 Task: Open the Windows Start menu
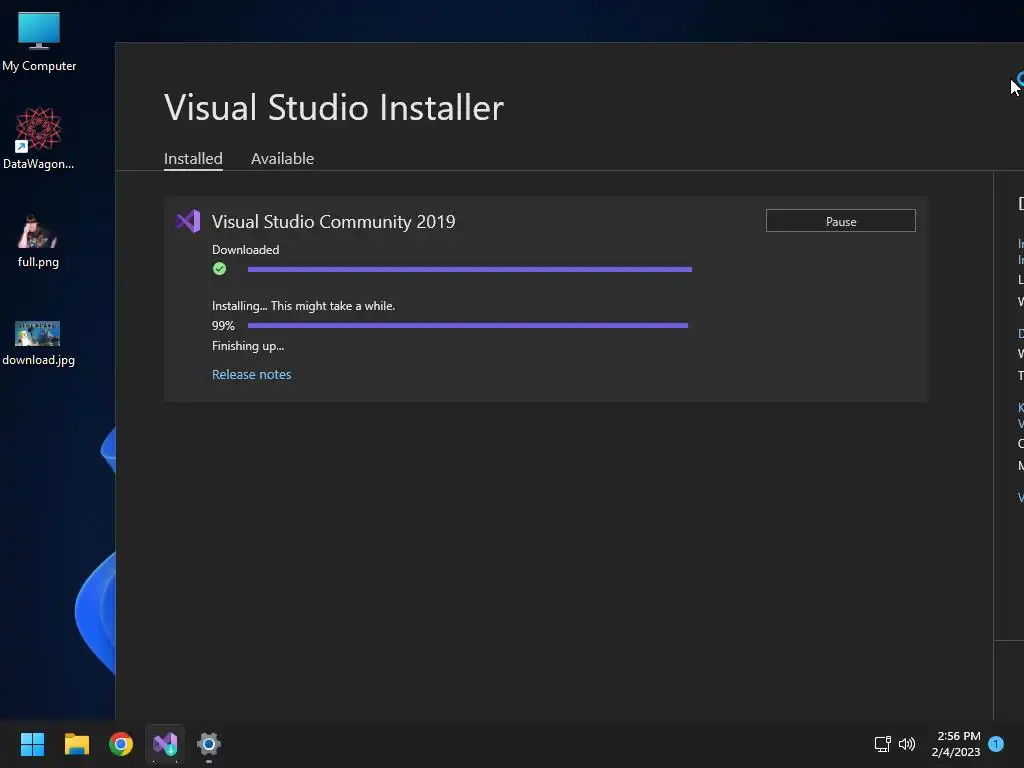click(x=32, y=744)
